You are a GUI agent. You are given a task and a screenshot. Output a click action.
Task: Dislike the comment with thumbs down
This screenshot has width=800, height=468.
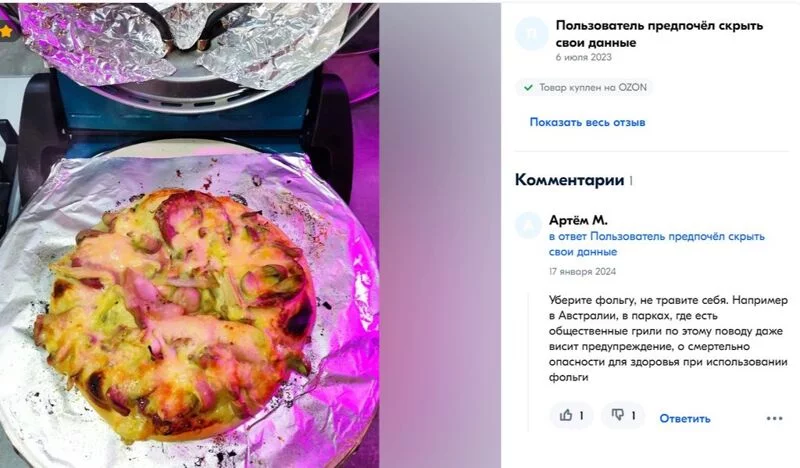coord(623,415)
